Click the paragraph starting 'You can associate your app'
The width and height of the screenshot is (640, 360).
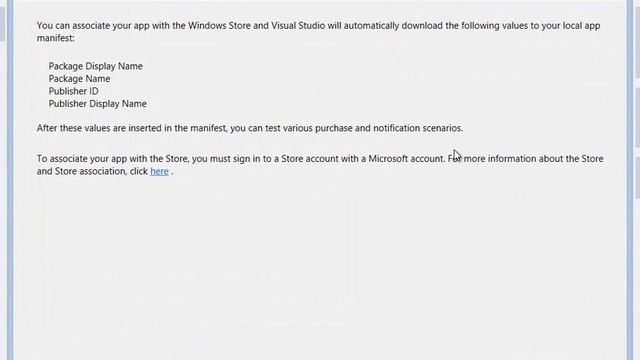[x=318, y=32]
